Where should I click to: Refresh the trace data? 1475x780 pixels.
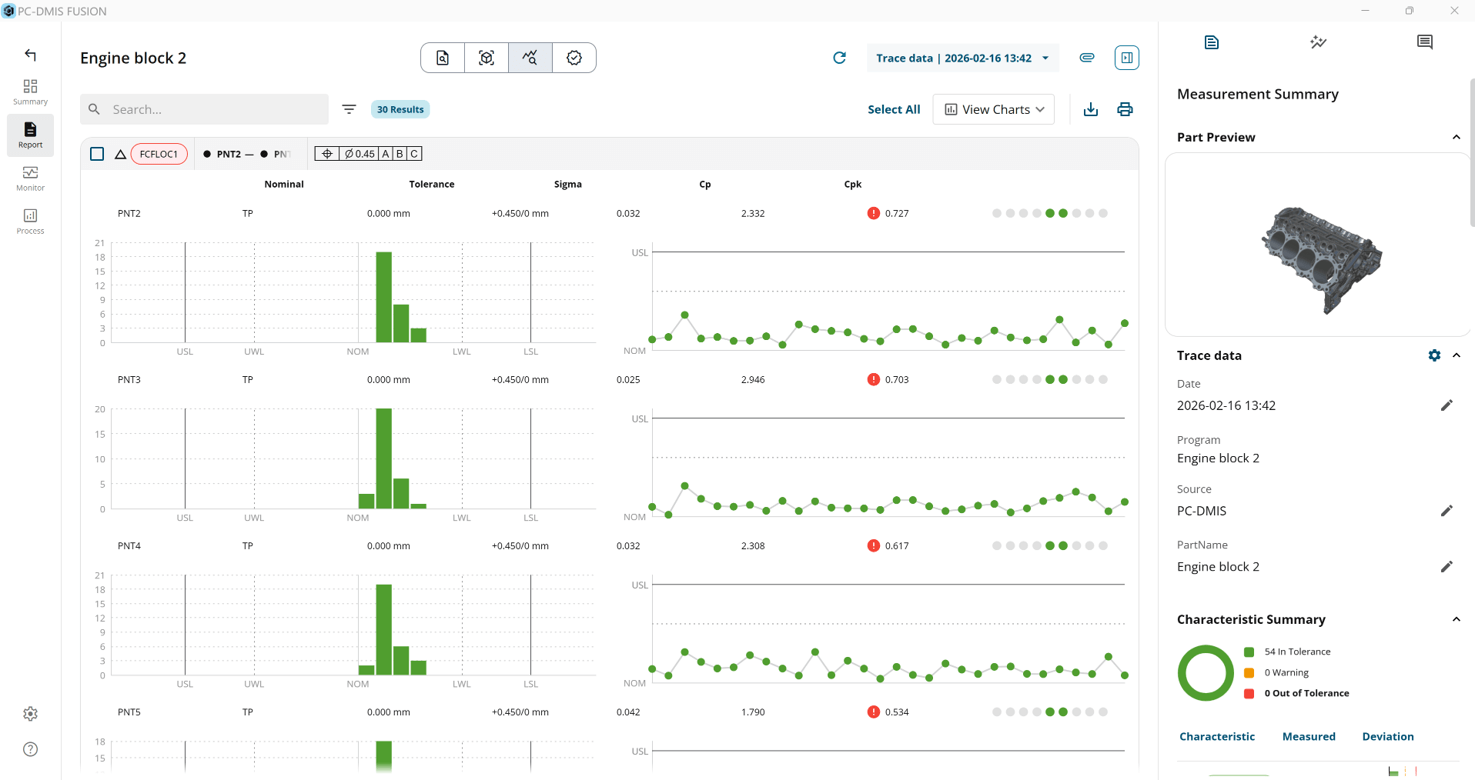pos(839,58)
